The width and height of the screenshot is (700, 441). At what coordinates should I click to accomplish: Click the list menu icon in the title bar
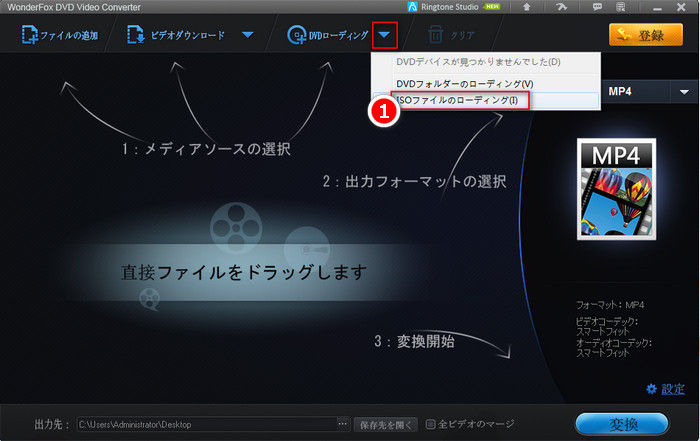coord(621,7)
